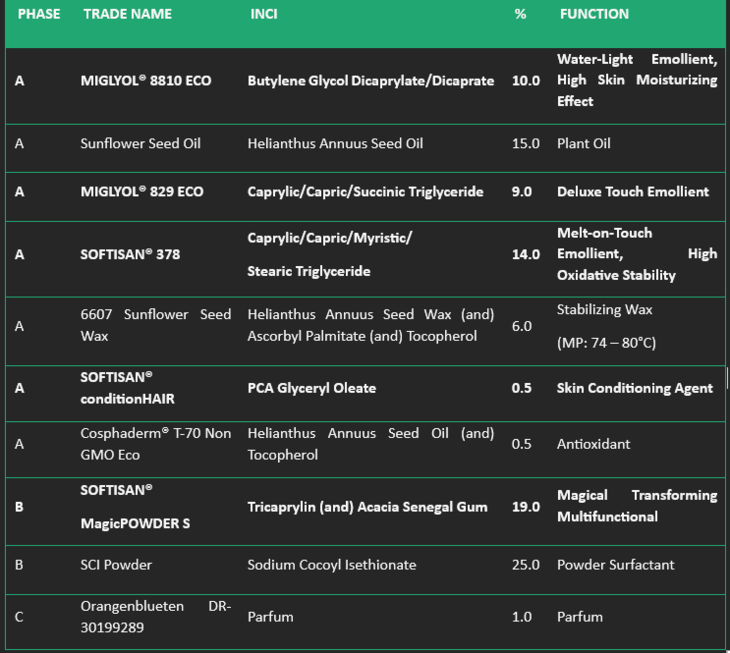Select Orangenblueten DR-30199289 cell

pos(155,617)
